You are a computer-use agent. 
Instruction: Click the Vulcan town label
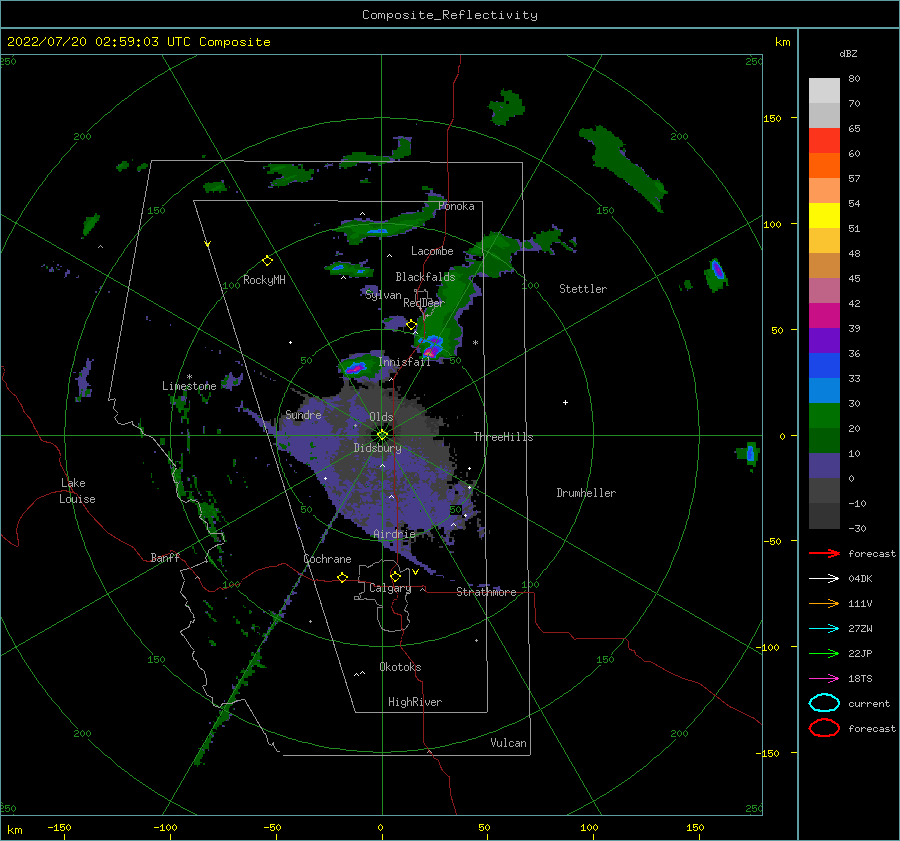(x=508, y=743)
